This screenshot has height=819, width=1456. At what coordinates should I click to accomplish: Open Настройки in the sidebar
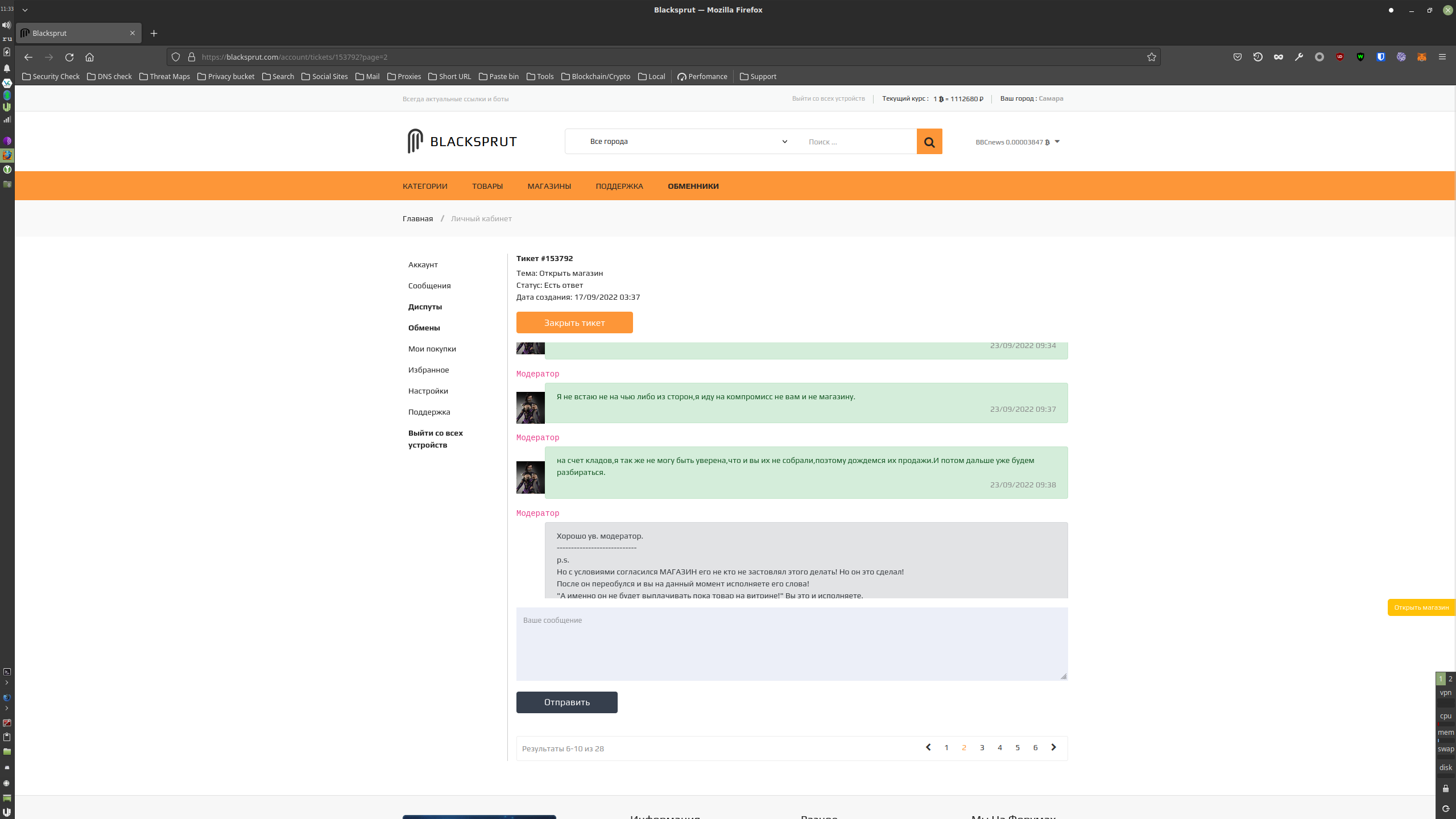tap(428, 391)
